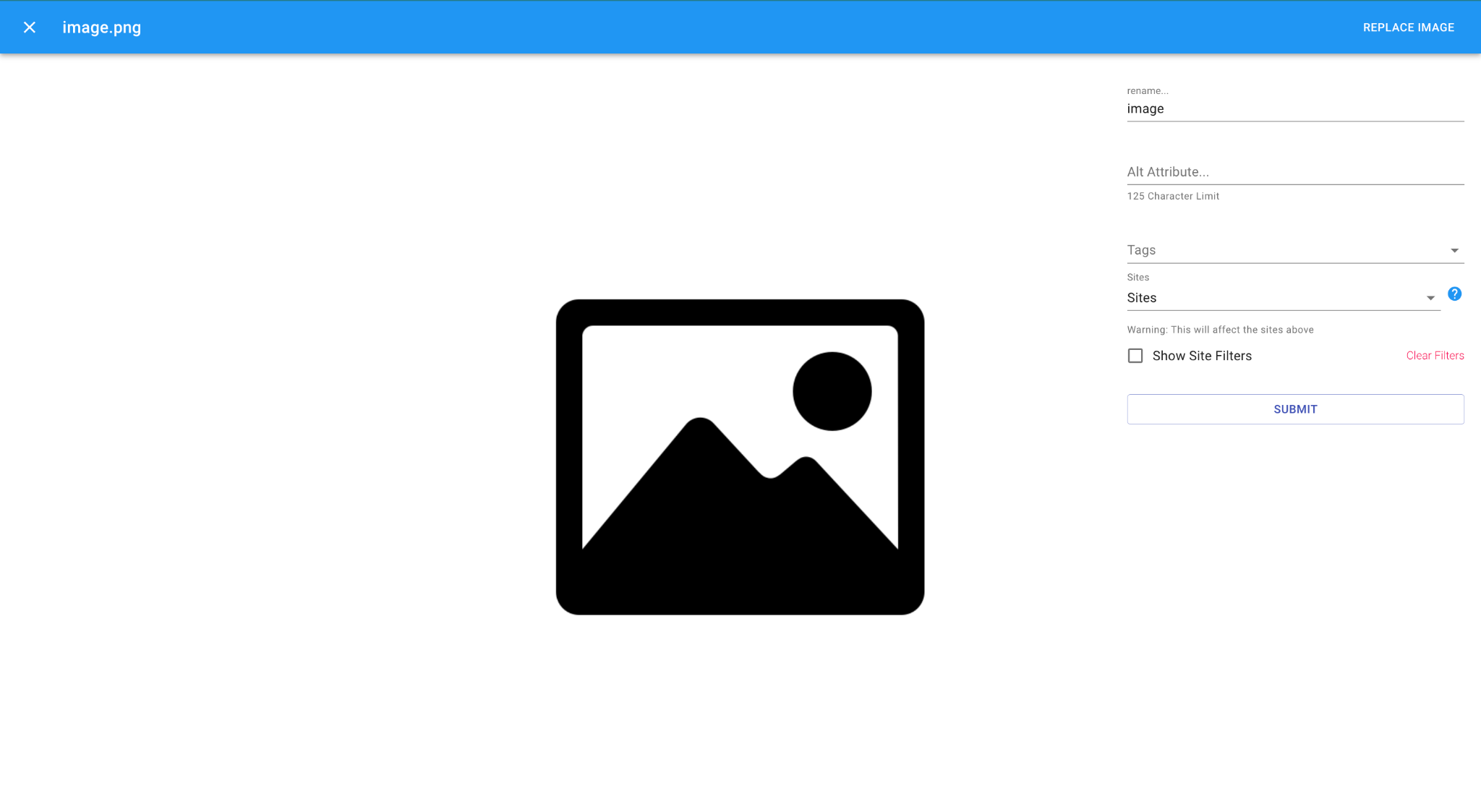This screenshot has height=812, width=1481.
Task: Click the image.png title in header
Action: (x=101, y=27)
